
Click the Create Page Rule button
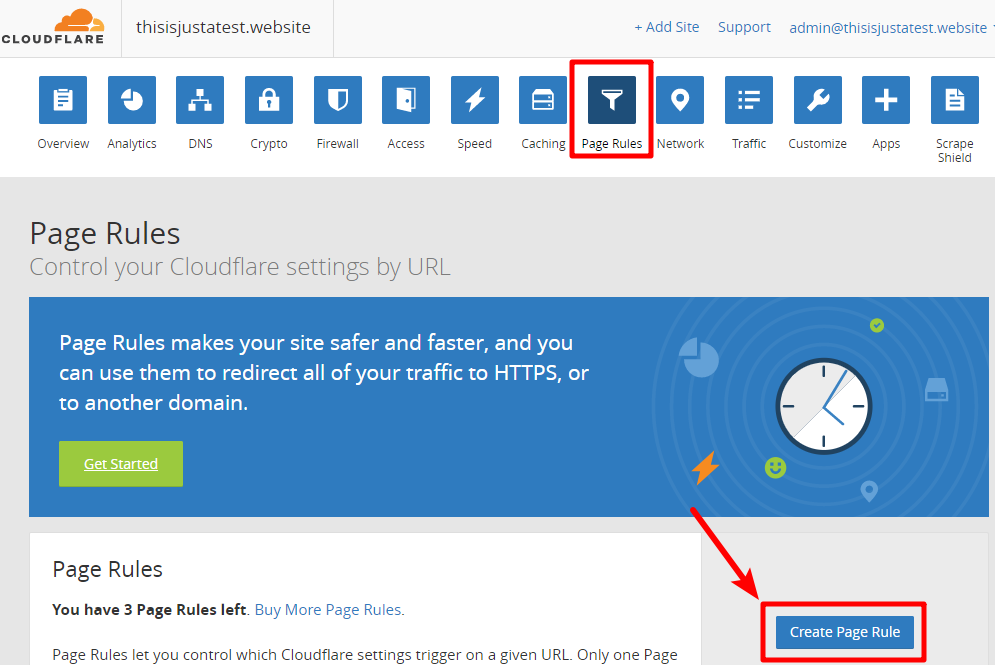point(845,632)
